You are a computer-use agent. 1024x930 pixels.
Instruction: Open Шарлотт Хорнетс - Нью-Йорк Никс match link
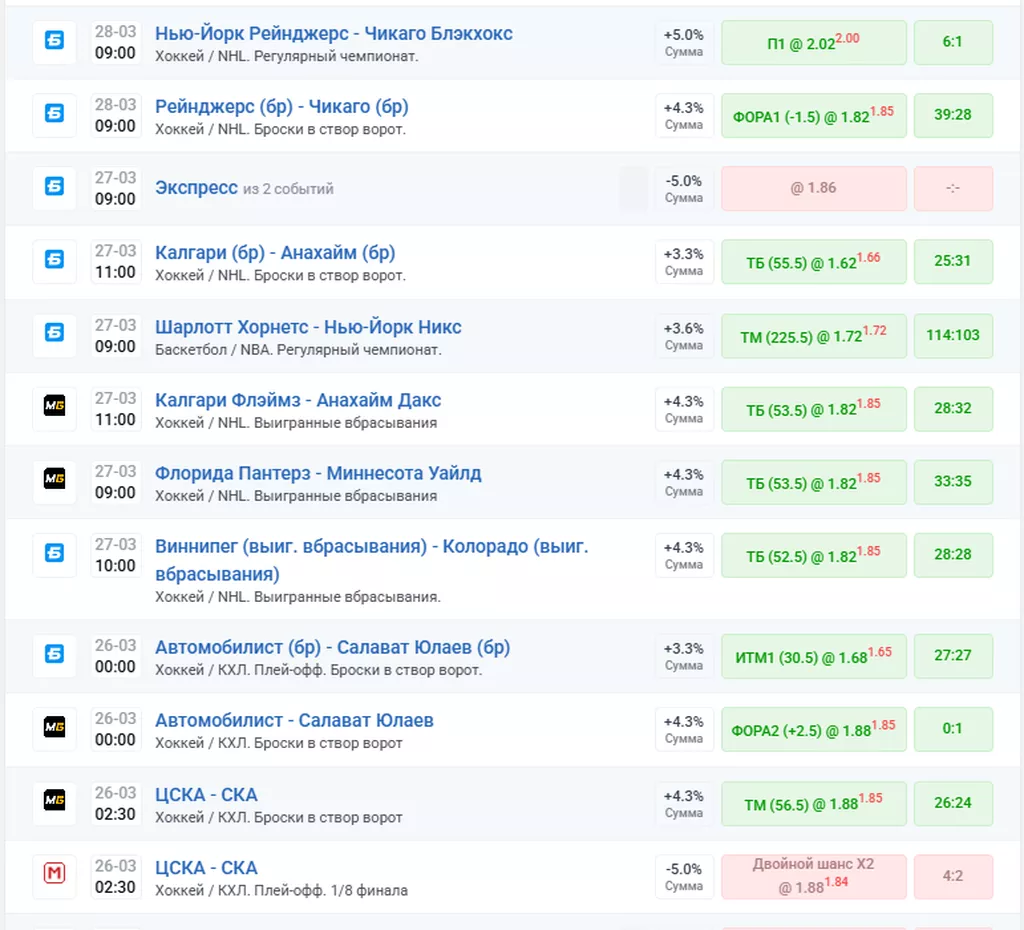pyautogui.click(x=308, y=327)
